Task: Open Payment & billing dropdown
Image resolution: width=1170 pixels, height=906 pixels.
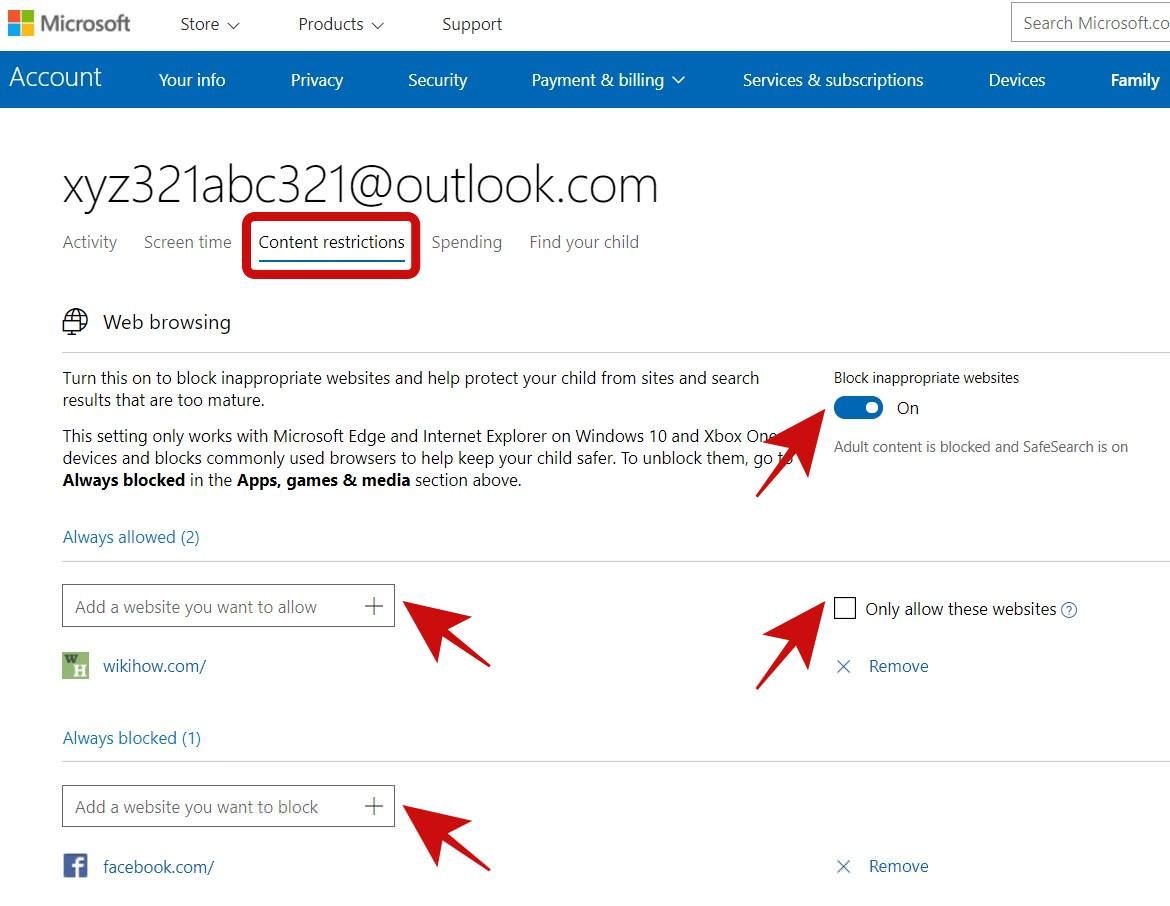Action: [x=607, y=80]
